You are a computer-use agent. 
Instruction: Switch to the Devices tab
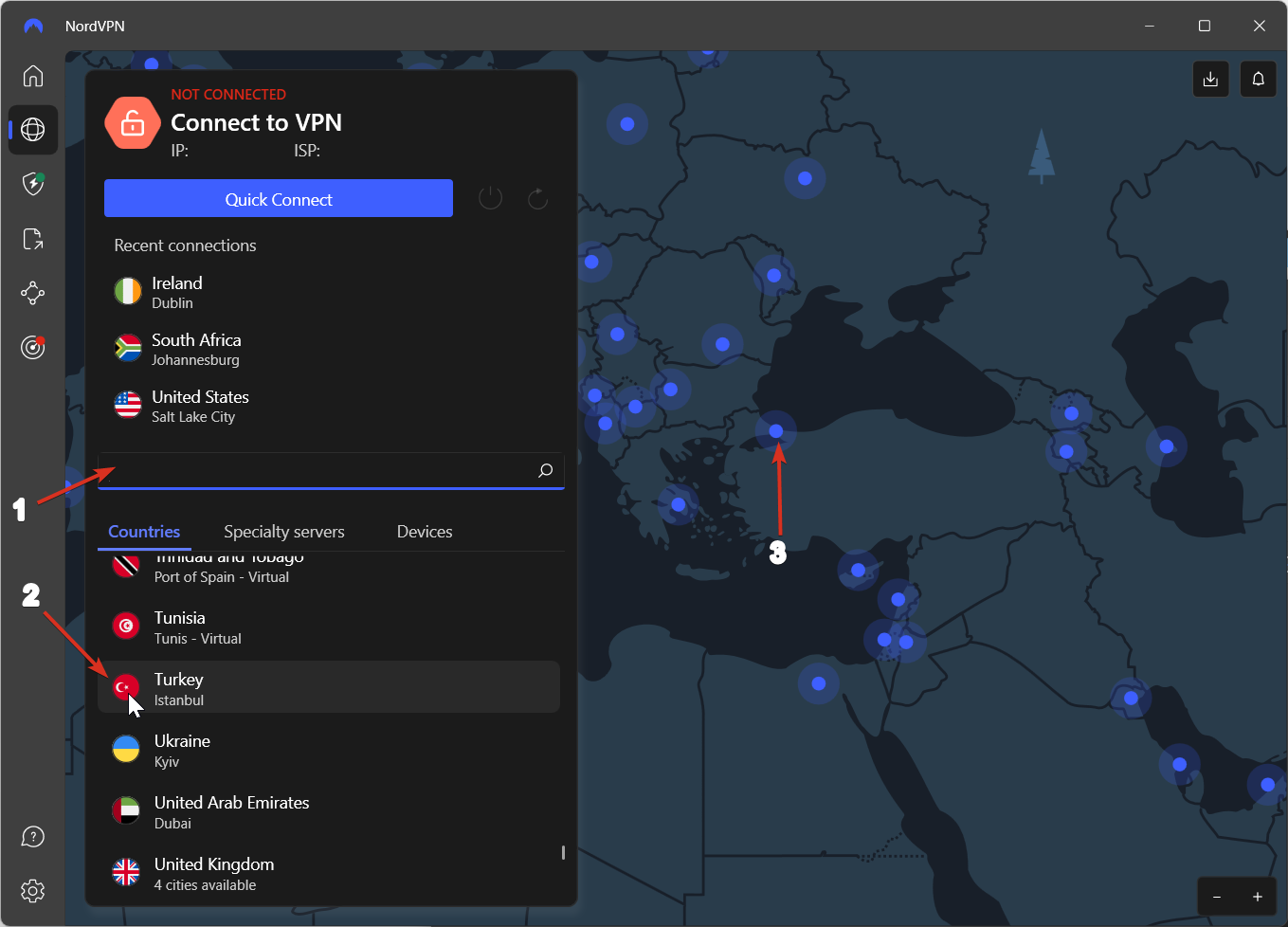coord(425,532)
